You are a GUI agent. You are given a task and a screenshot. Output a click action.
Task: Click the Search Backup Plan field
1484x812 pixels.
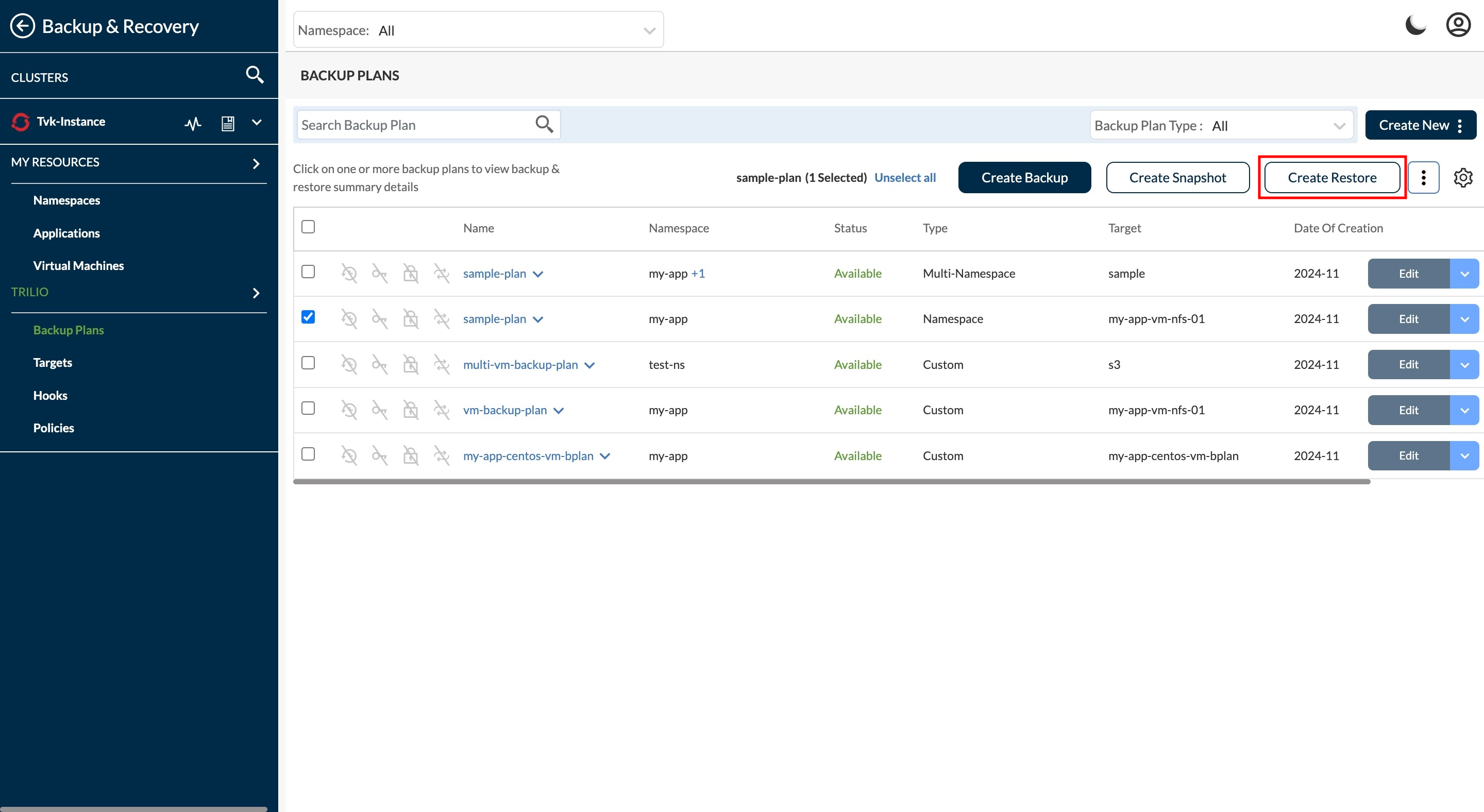tap(415, 125)
